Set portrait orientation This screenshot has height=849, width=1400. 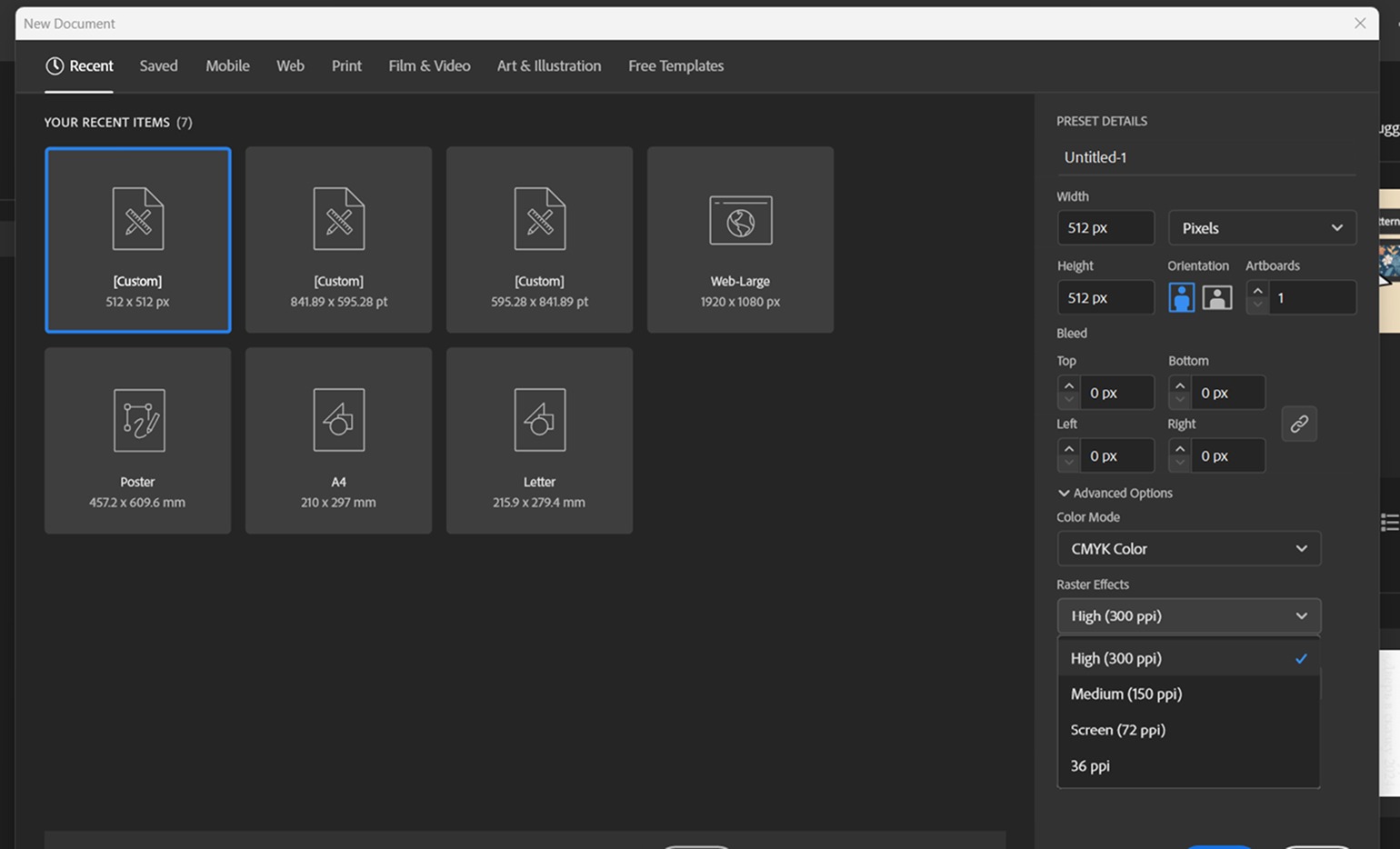[1181, 297]
